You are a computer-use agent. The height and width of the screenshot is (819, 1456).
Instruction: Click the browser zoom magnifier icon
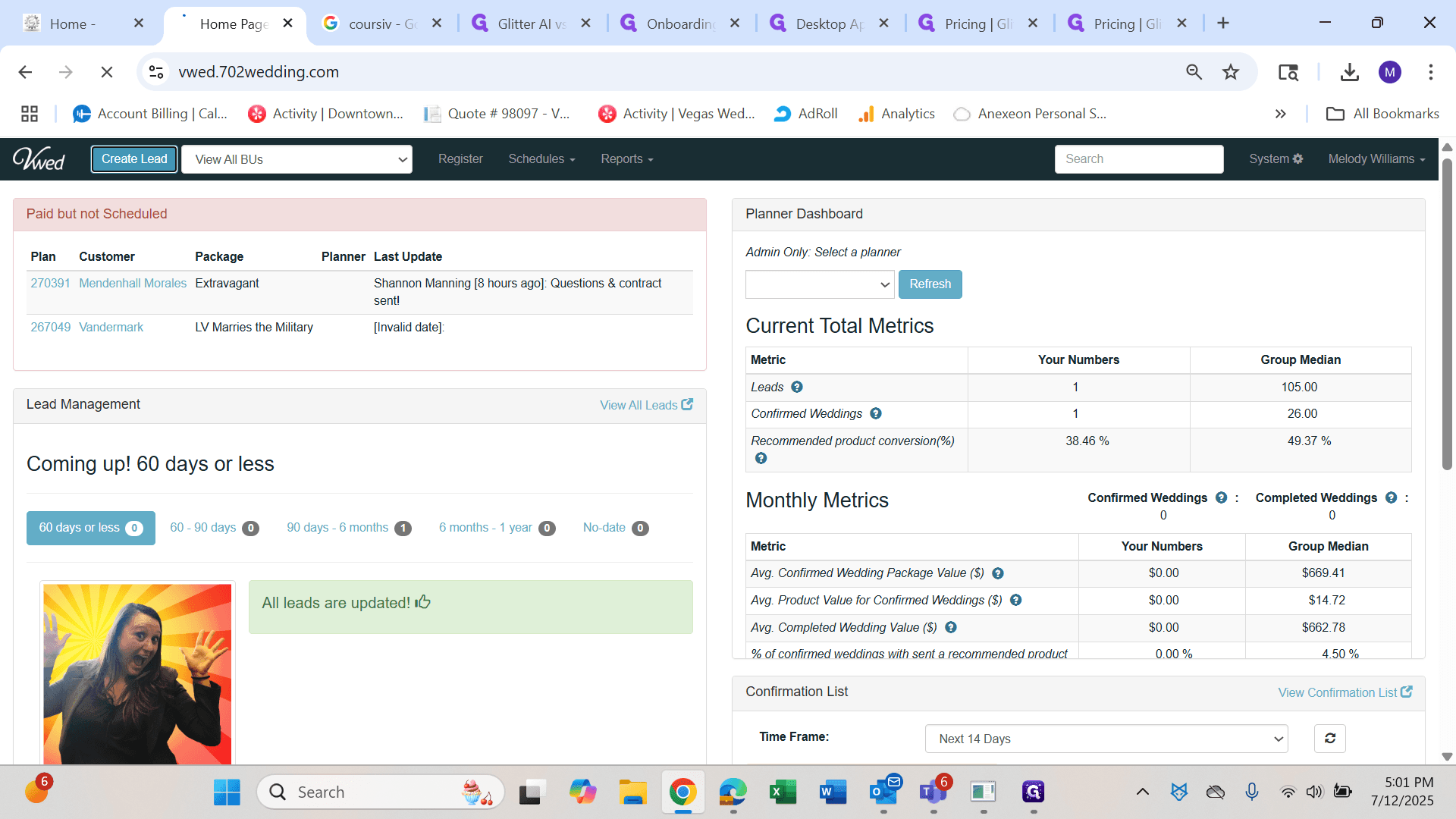1194,72
